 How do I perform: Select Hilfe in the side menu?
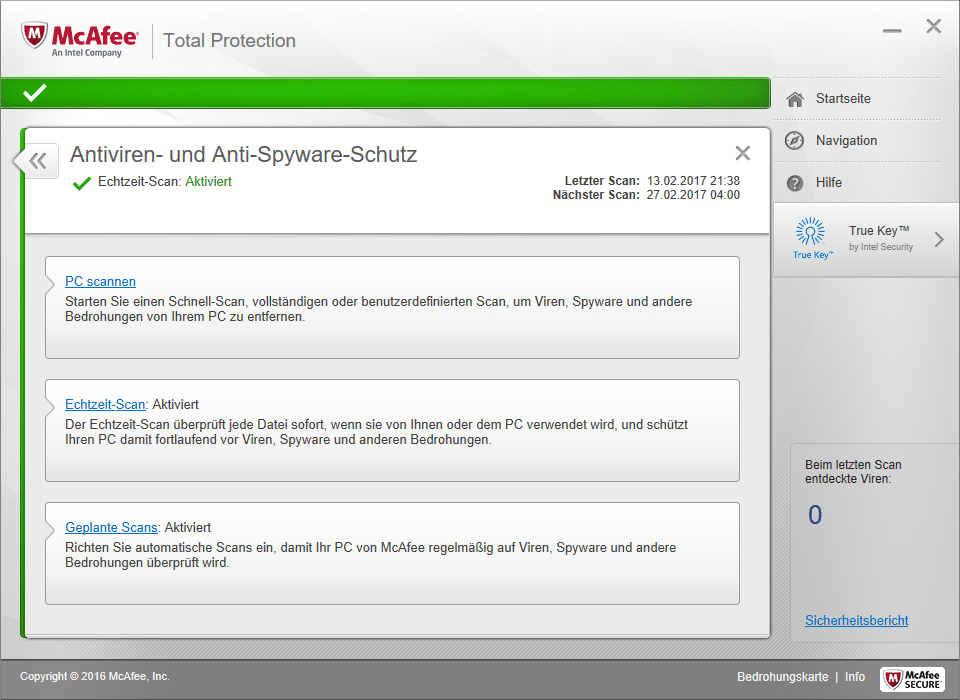829,183
